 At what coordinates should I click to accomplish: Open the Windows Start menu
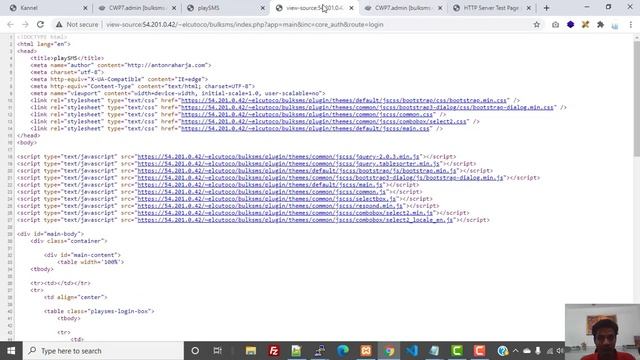coord(11,351)
